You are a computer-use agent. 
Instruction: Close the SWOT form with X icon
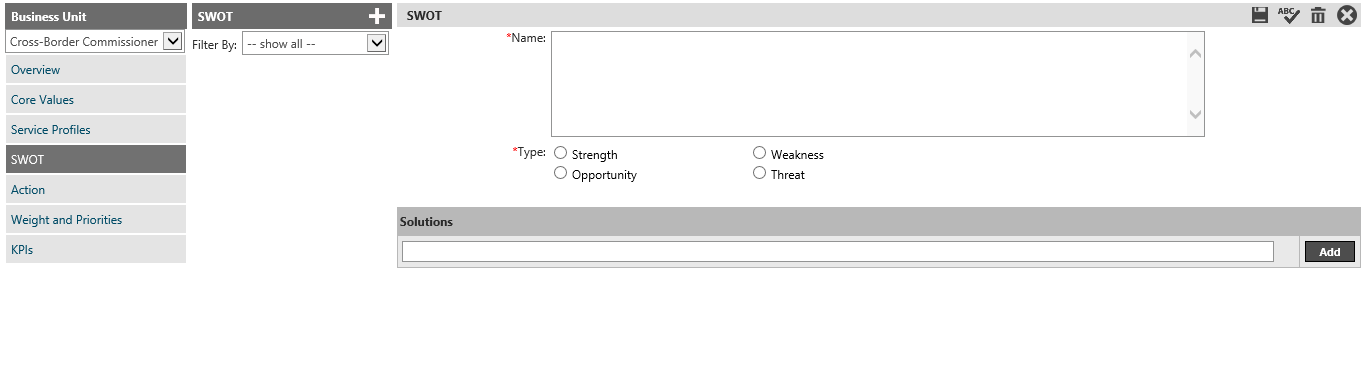(1347, 15)
